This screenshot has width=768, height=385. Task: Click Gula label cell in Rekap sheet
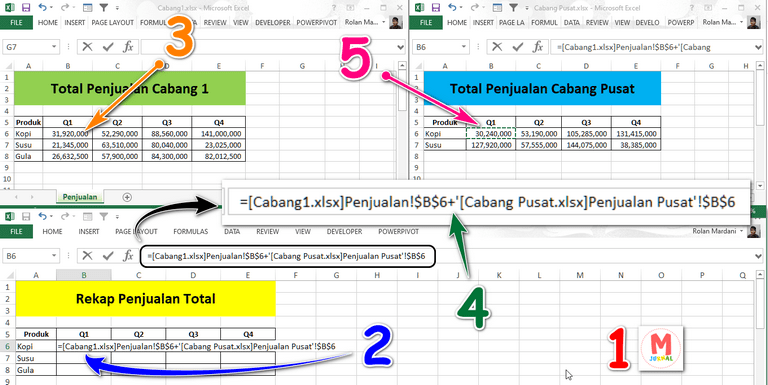click(x=36, y=370)
